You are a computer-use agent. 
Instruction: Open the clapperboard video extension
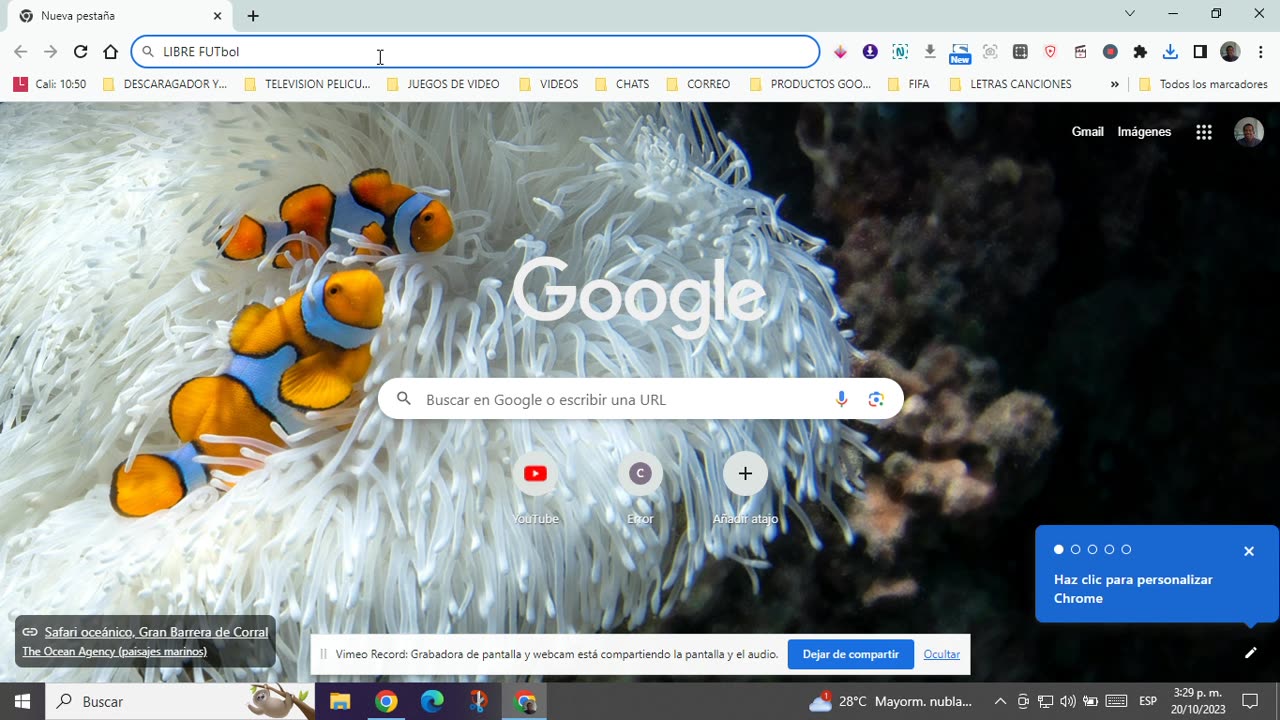pyautogui.click(x=1080, y=52)
